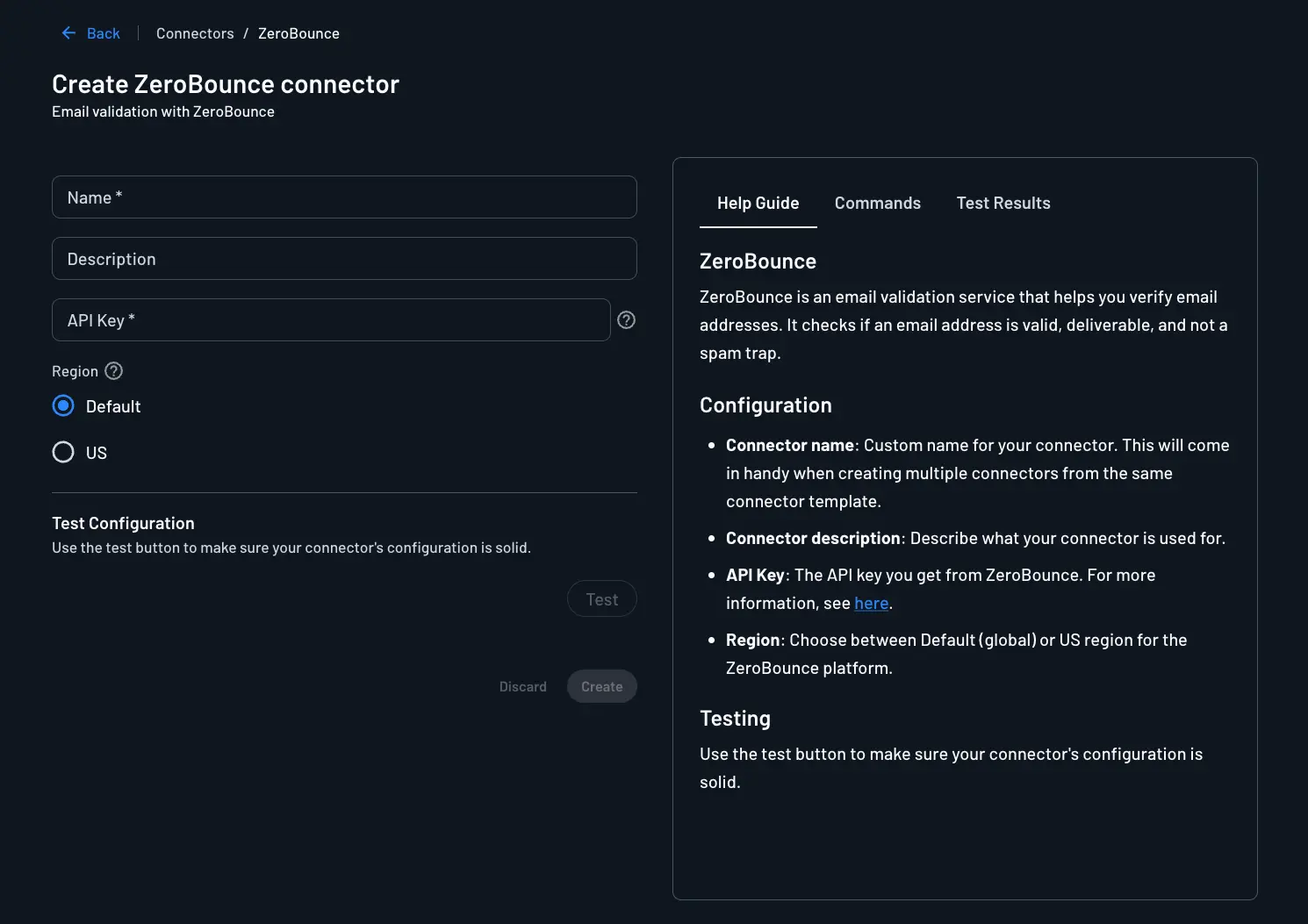This screenshot has height=924, width=1308.
Task: Click the back arrow icon
Action: click(68, 33)
